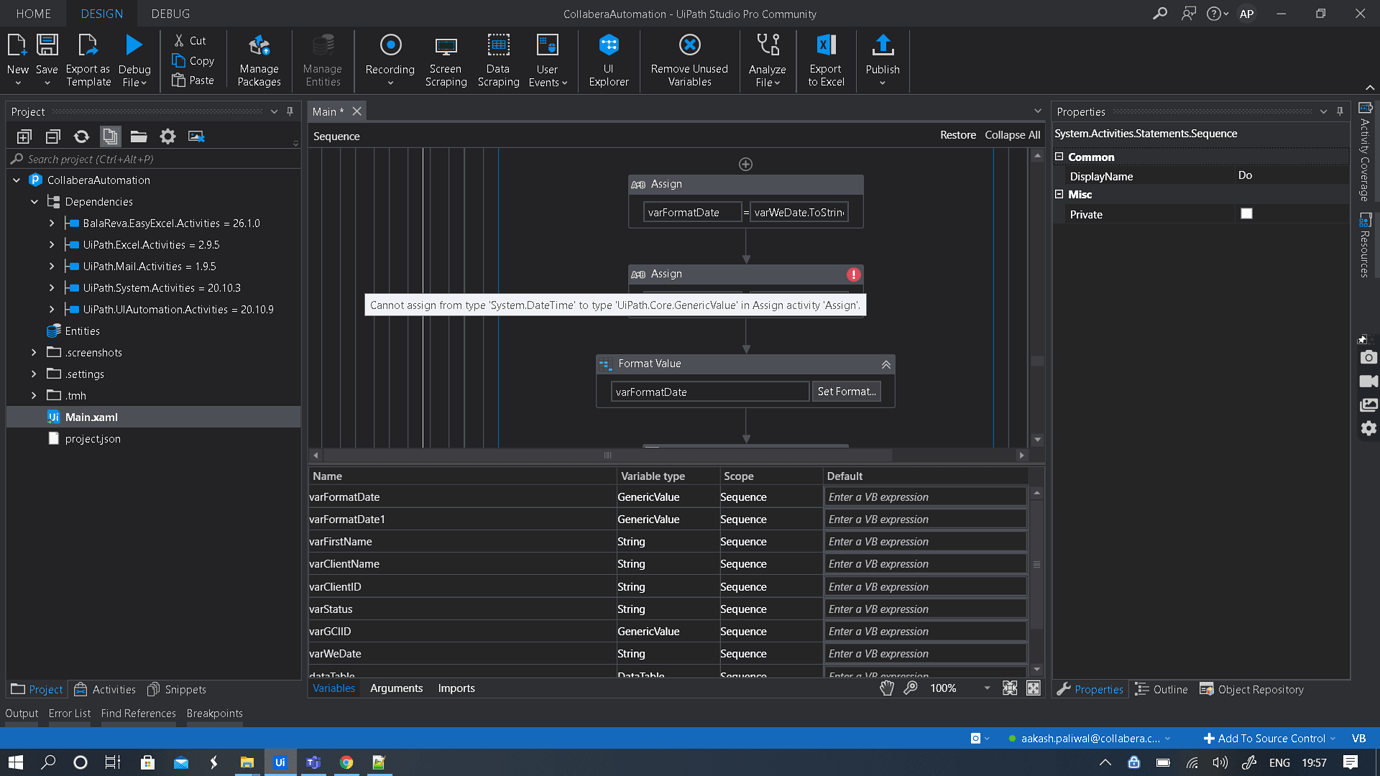Screen dimensions: 1380x776
Task: Open the zoom percentage dropdown
Action: [x=986, y=689]
